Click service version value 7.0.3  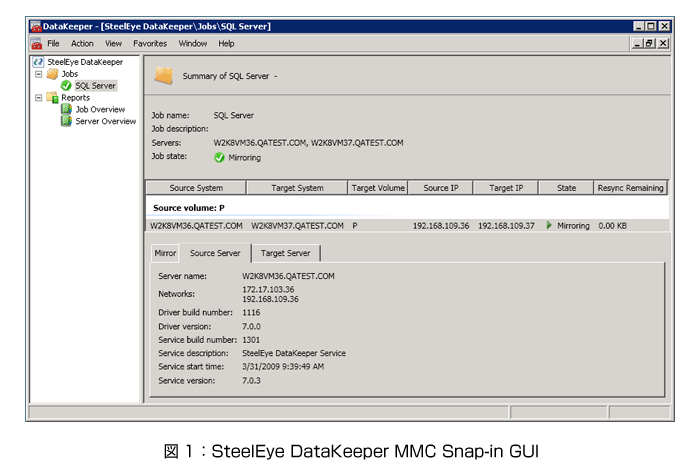[x=251, y=381]
